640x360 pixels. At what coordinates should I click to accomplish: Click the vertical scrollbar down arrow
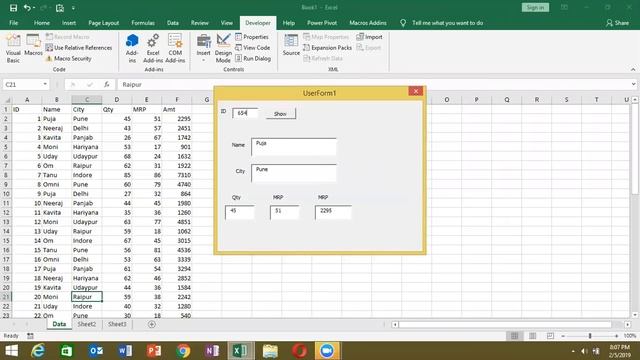(635, 315)
